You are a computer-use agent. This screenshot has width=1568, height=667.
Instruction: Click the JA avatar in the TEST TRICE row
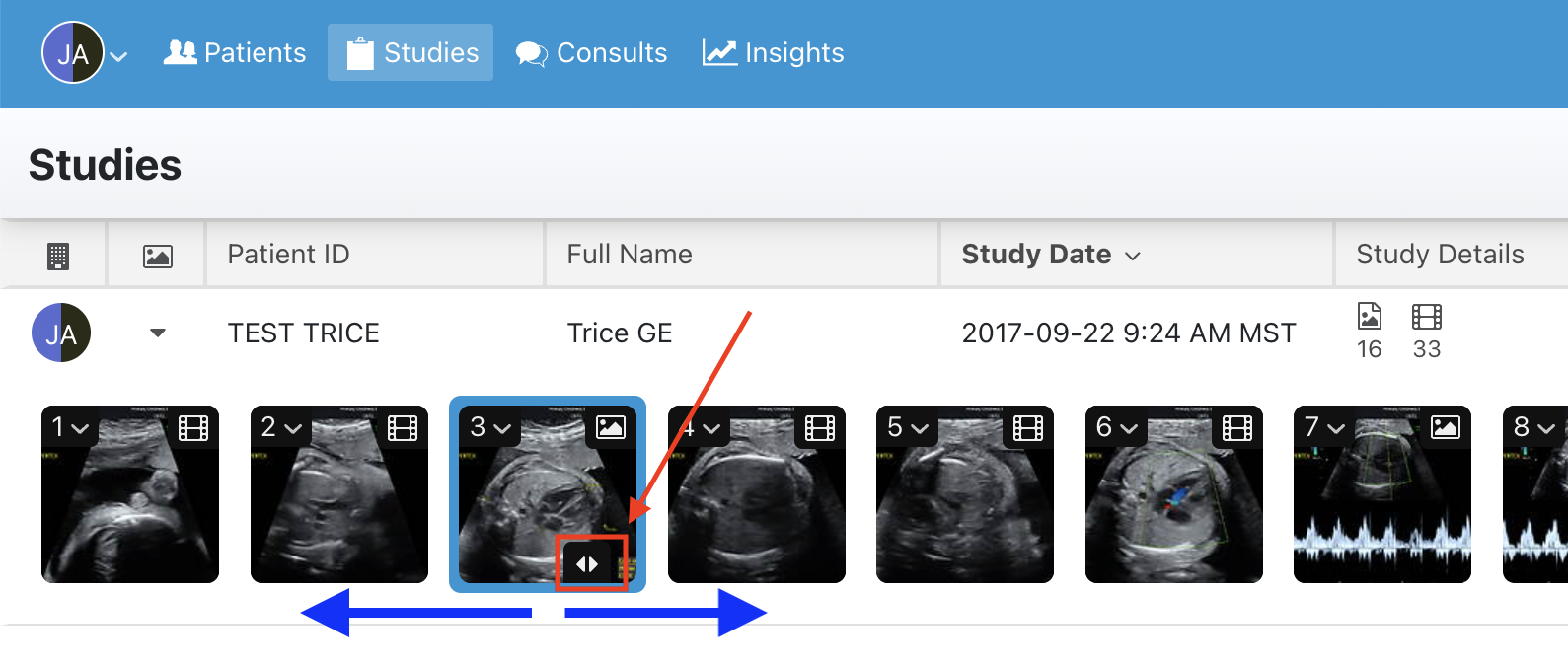61,333
